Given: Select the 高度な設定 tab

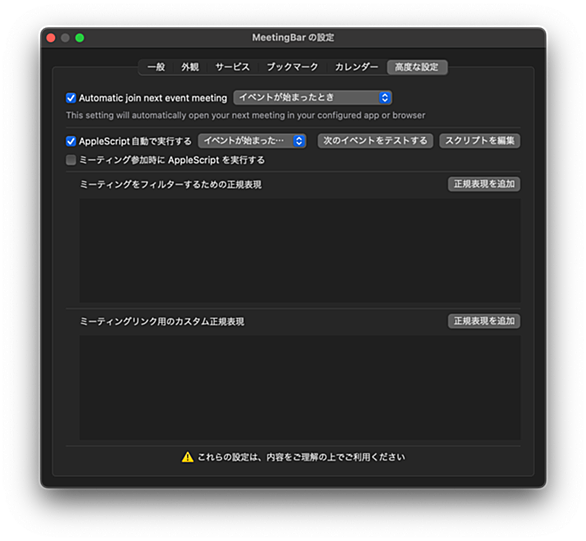Looking at the screenshot, I should (417, 67).
